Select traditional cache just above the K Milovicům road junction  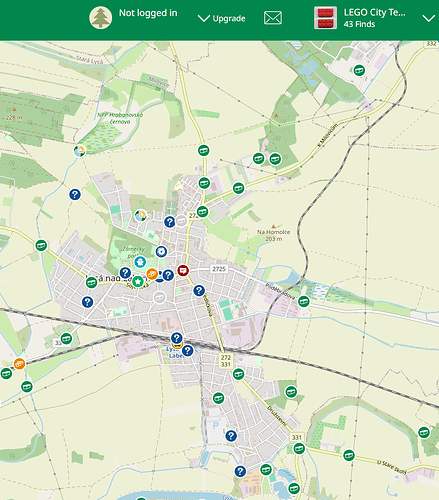coord(204,183)
